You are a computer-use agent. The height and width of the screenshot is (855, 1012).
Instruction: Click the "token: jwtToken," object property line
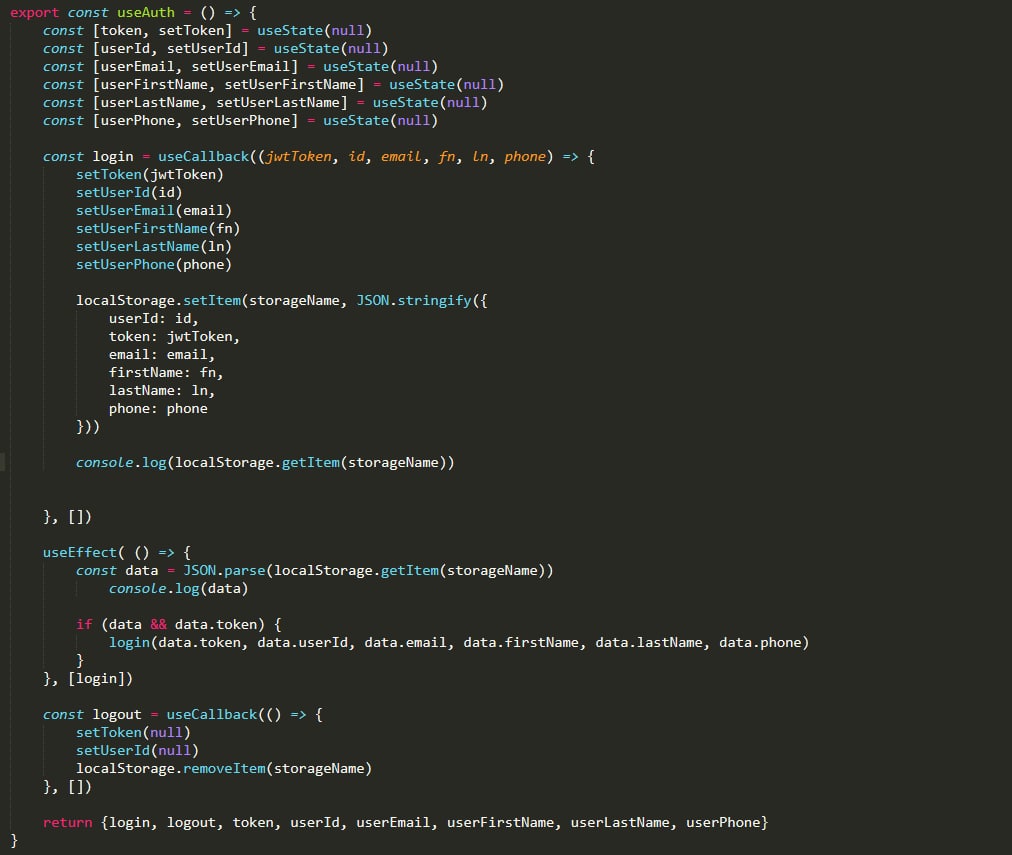[174, 337]
